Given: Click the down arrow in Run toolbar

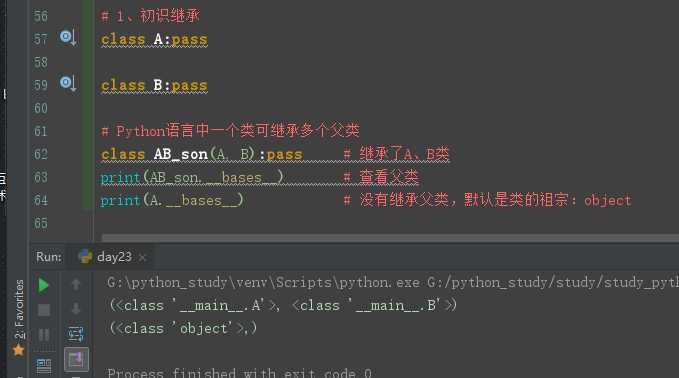Looking at the screenshot, I should (76, 309).
